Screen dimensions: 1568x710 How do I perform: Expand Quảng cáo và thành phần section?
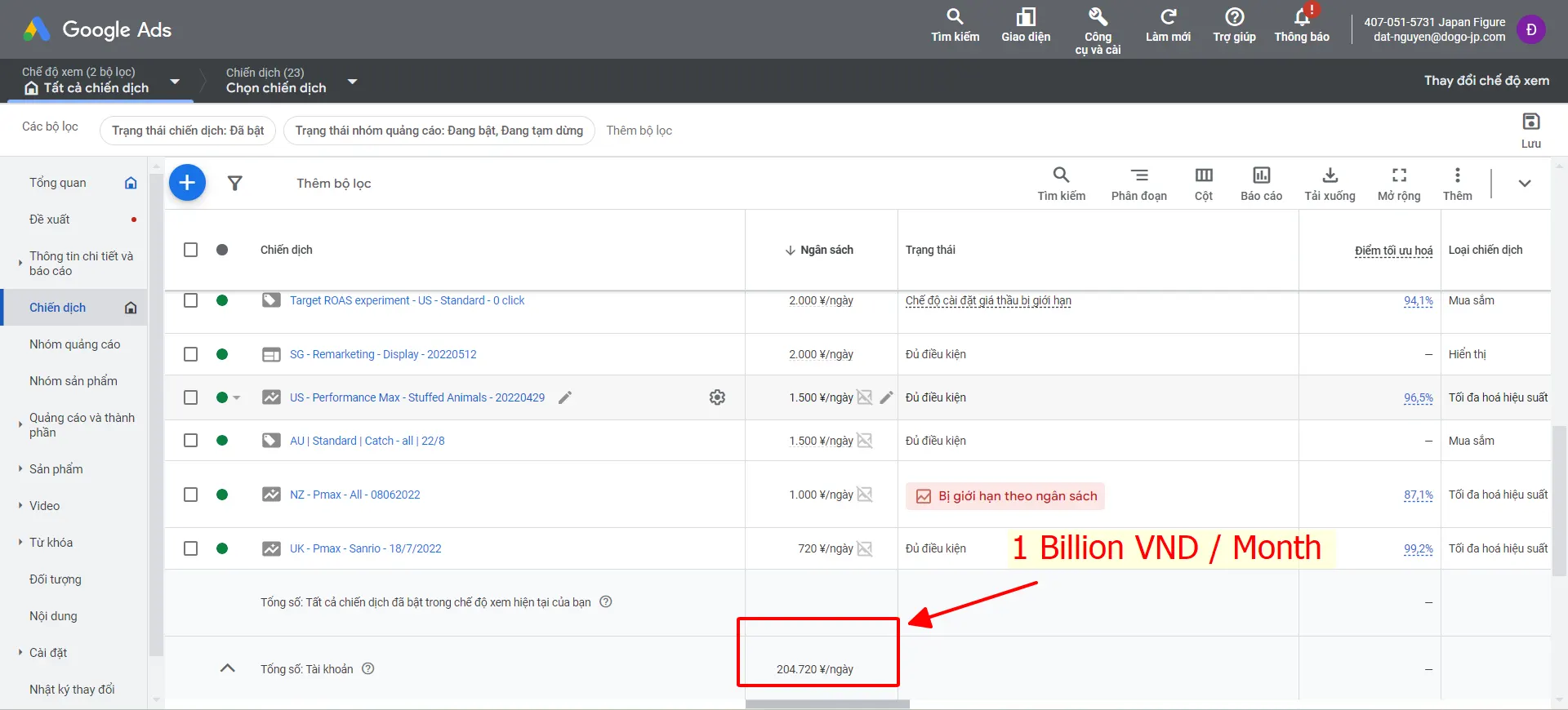point(20,424)
